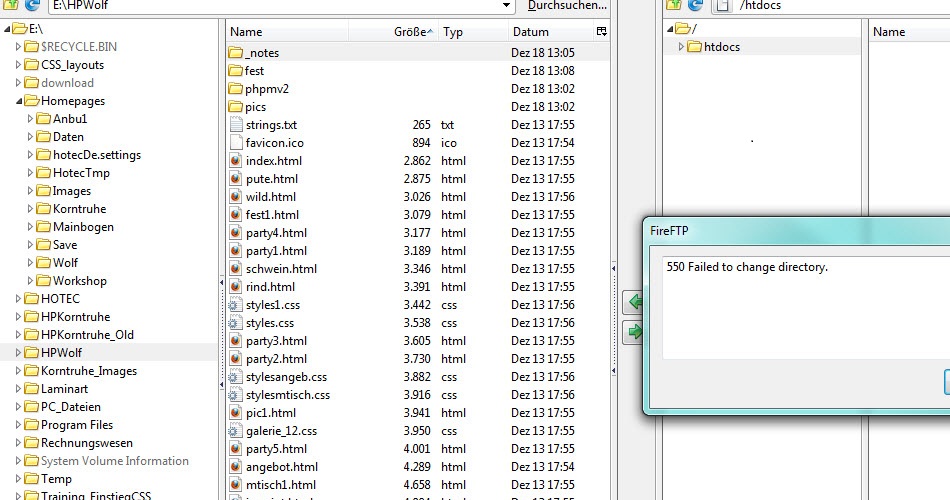
Task: Collapse the Homepages folder node
Action: coord(19,101)
